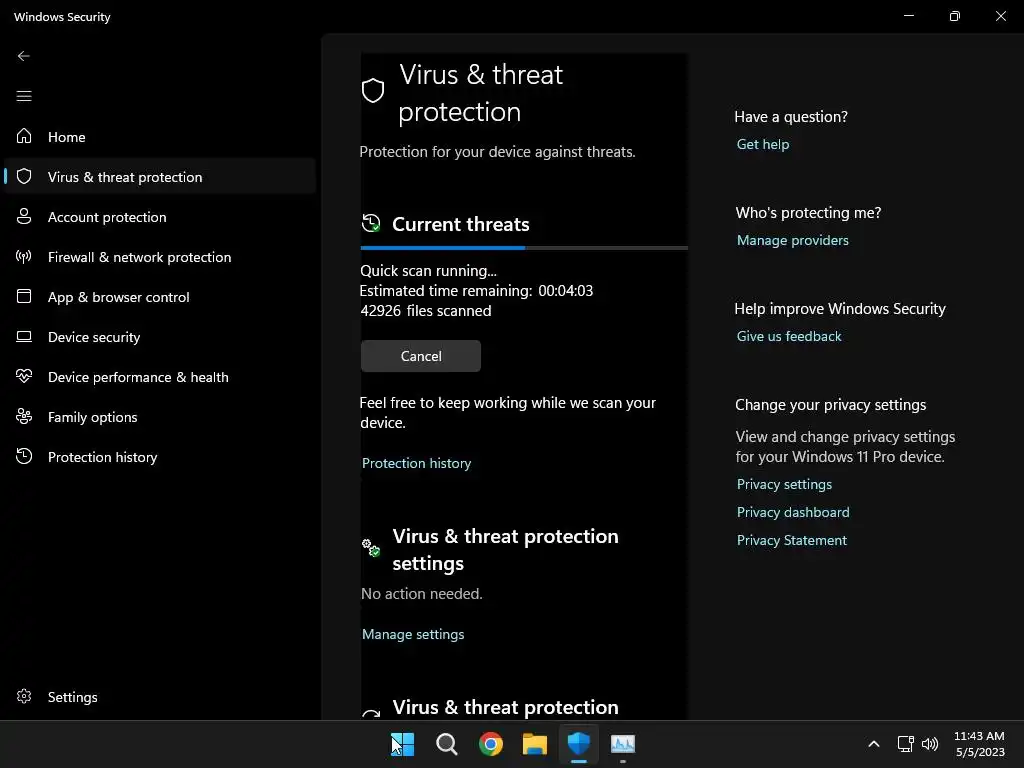1024x768 pixels.
Task: Click the Family options people icon
Action: 24,416
